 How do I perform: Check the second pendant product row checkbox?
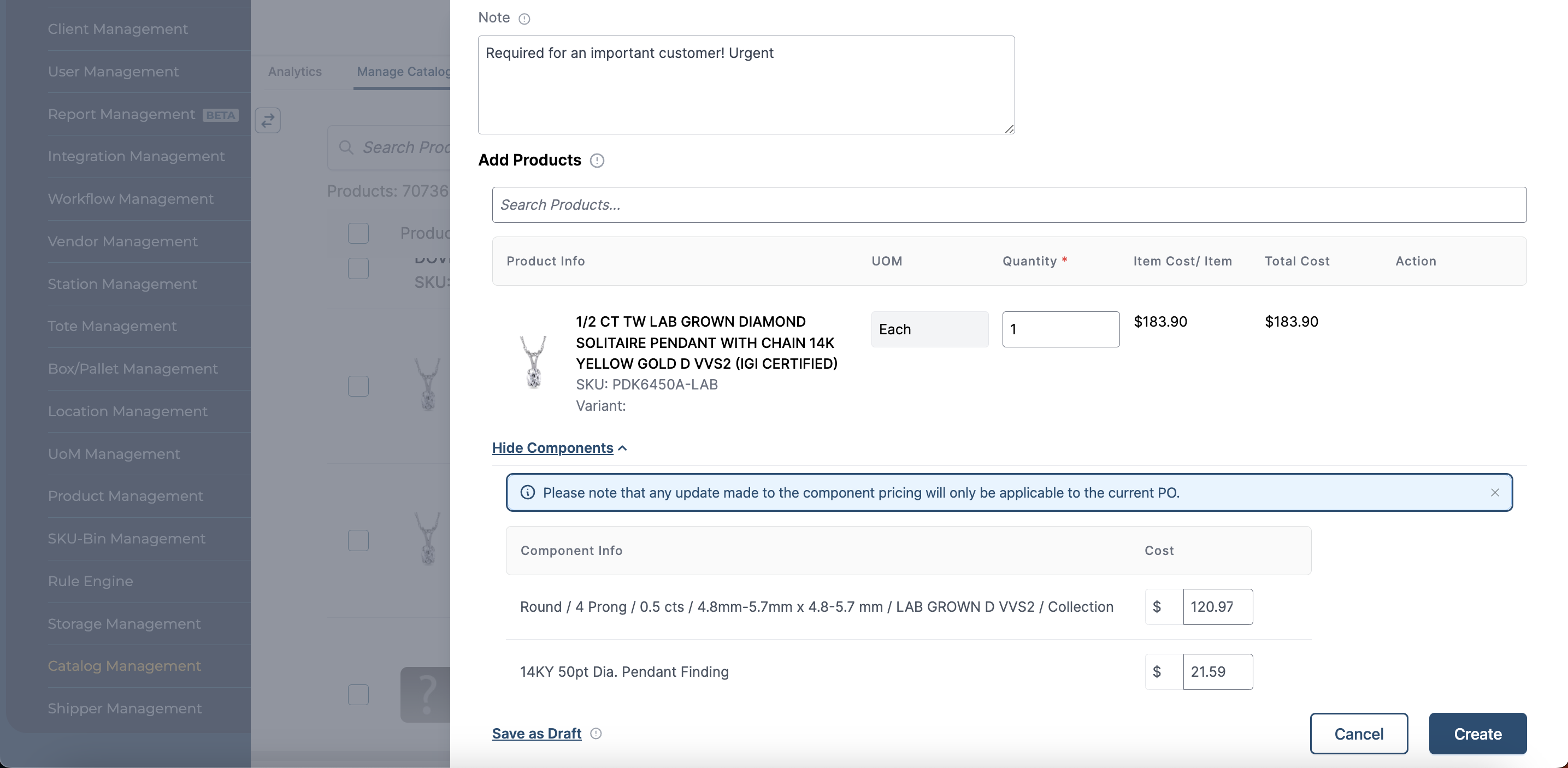358,540
